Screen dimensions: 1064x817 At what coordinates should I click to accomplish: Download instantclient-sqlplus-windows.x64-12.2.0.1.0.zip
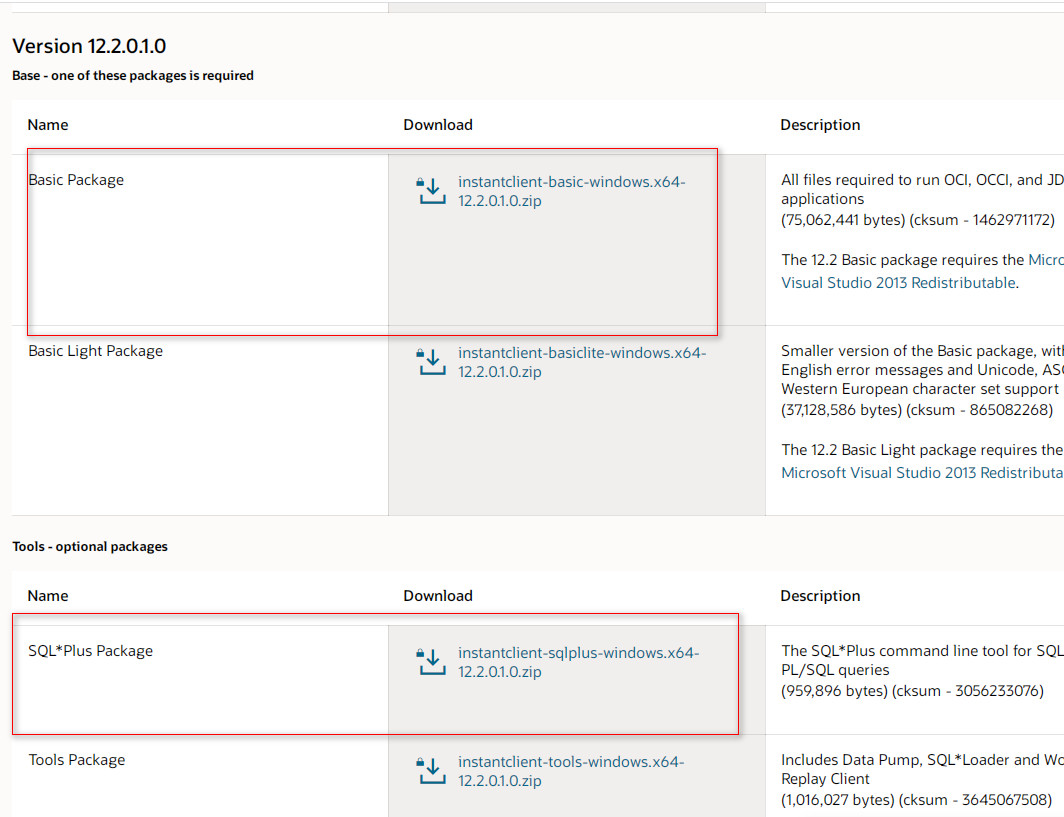point(578,662)
